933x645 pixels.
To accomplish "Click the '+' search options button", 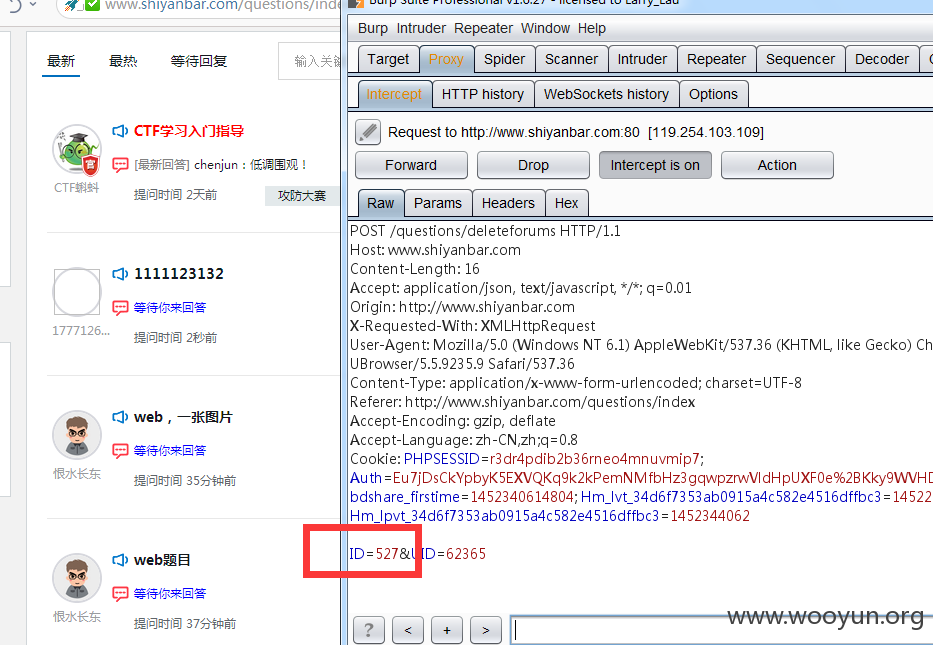I will (x=447, y=630).
